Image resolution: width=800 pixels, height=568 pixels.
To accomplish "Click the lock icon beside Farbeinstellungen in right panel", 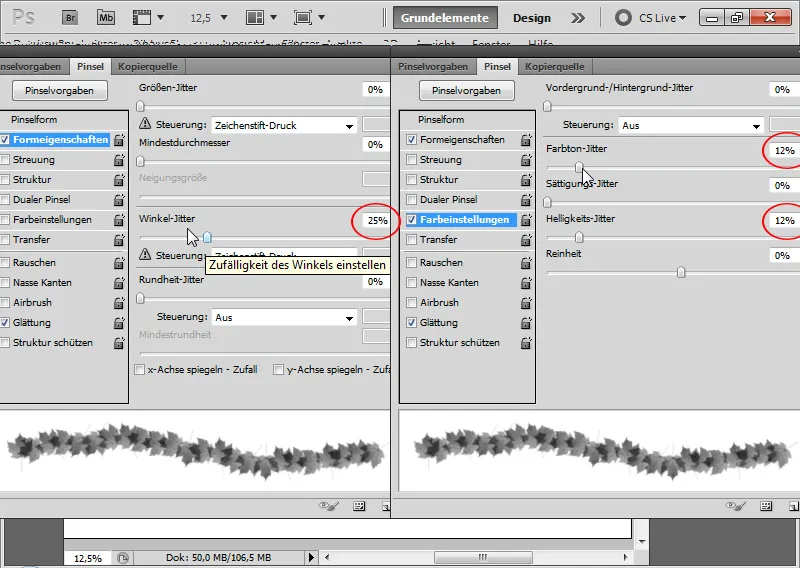I will [526, 219].
